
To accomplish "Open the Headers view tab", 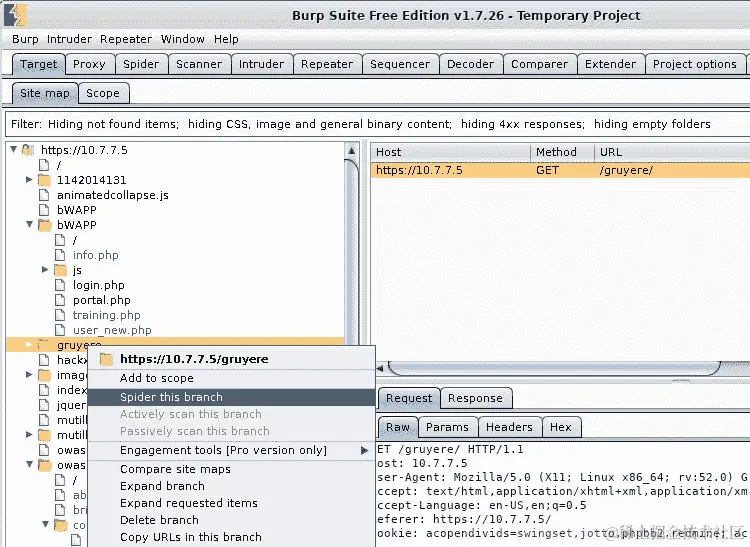I will [x=509, y=427].
